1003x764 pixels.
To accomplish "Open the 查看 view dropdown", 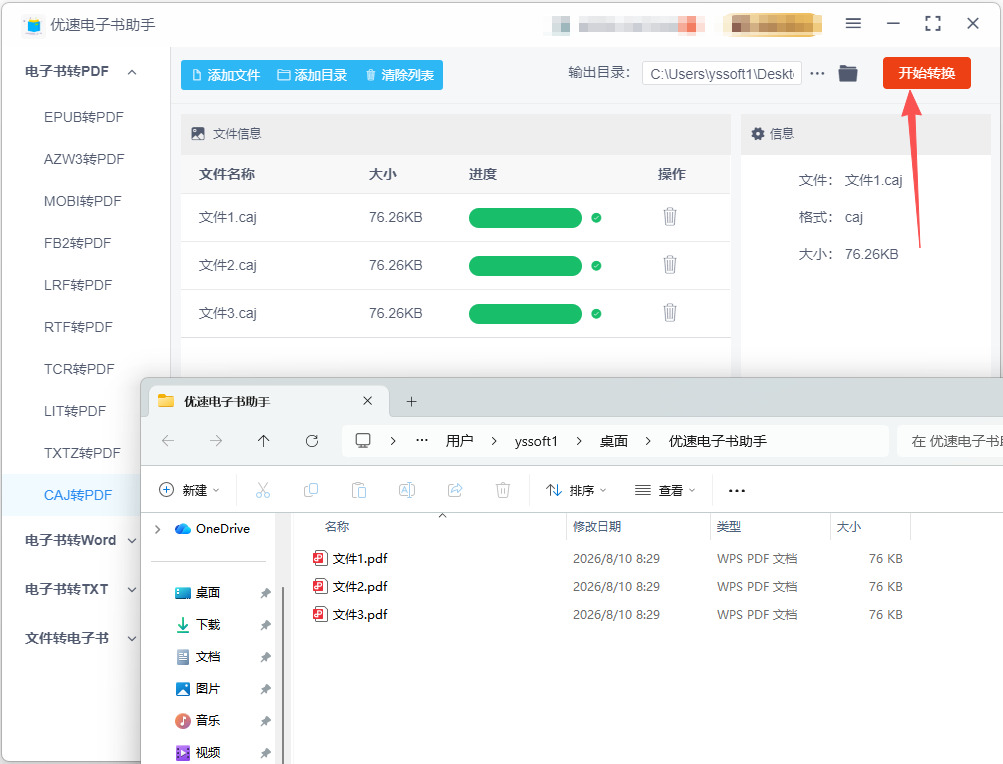I will [x=665, y=490].
